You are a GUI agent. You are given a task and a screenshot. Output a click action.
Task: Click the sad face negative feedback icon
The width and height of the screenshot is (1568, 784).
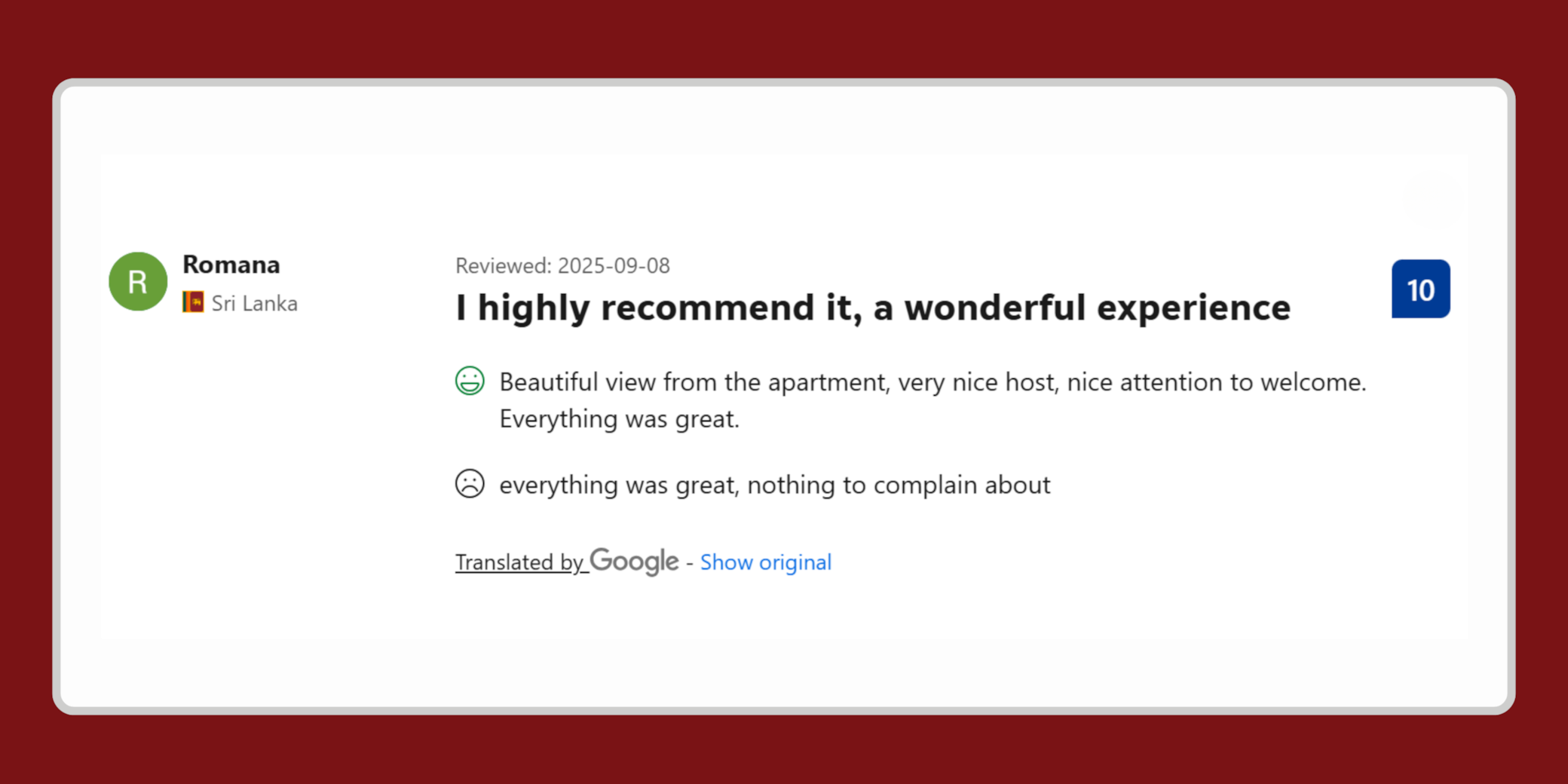pyautogui.click(x=470, y=483)
